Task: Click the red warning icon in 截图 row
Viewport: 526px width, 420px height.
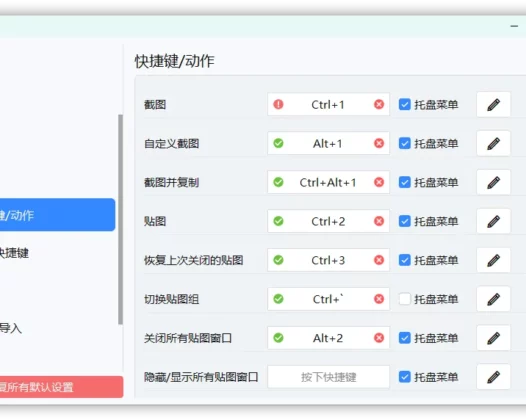Action: [x=278, y=104]
